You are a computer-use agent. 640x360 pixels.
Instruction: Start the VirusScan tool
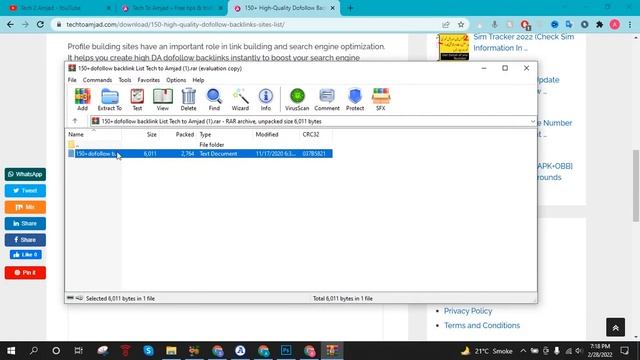click(x=297, y=99)
